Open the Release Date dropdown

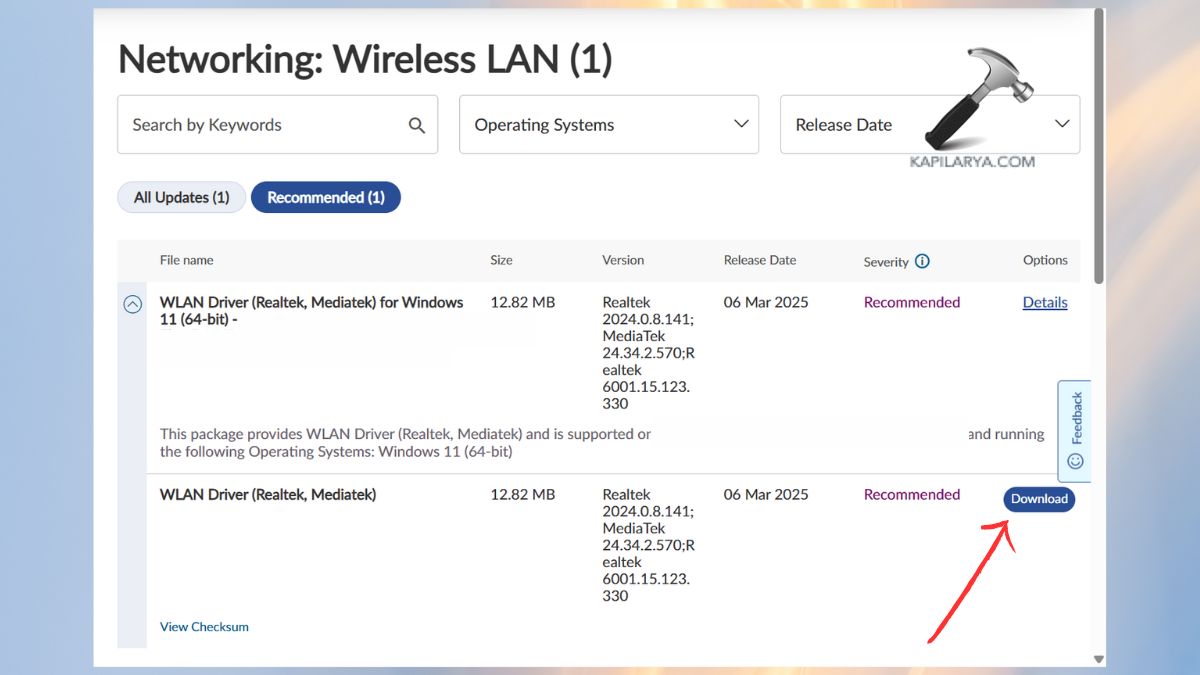[929, 124]
